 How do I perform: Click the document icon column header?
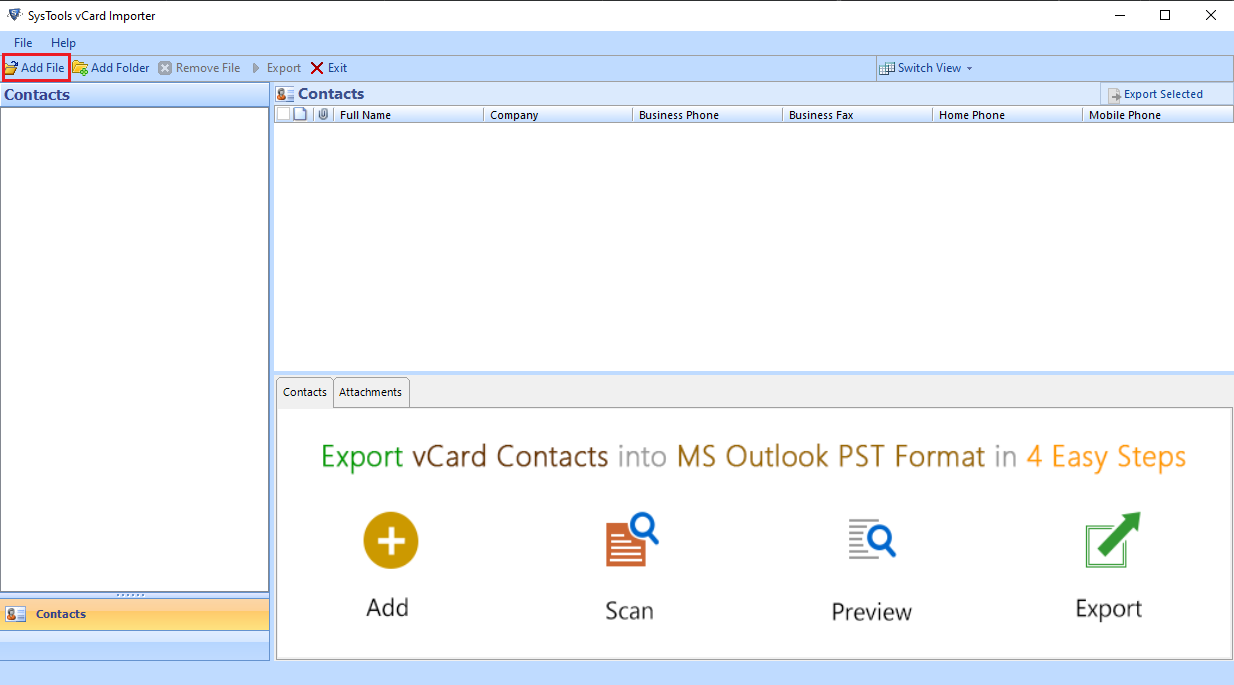tap(300, 114)
